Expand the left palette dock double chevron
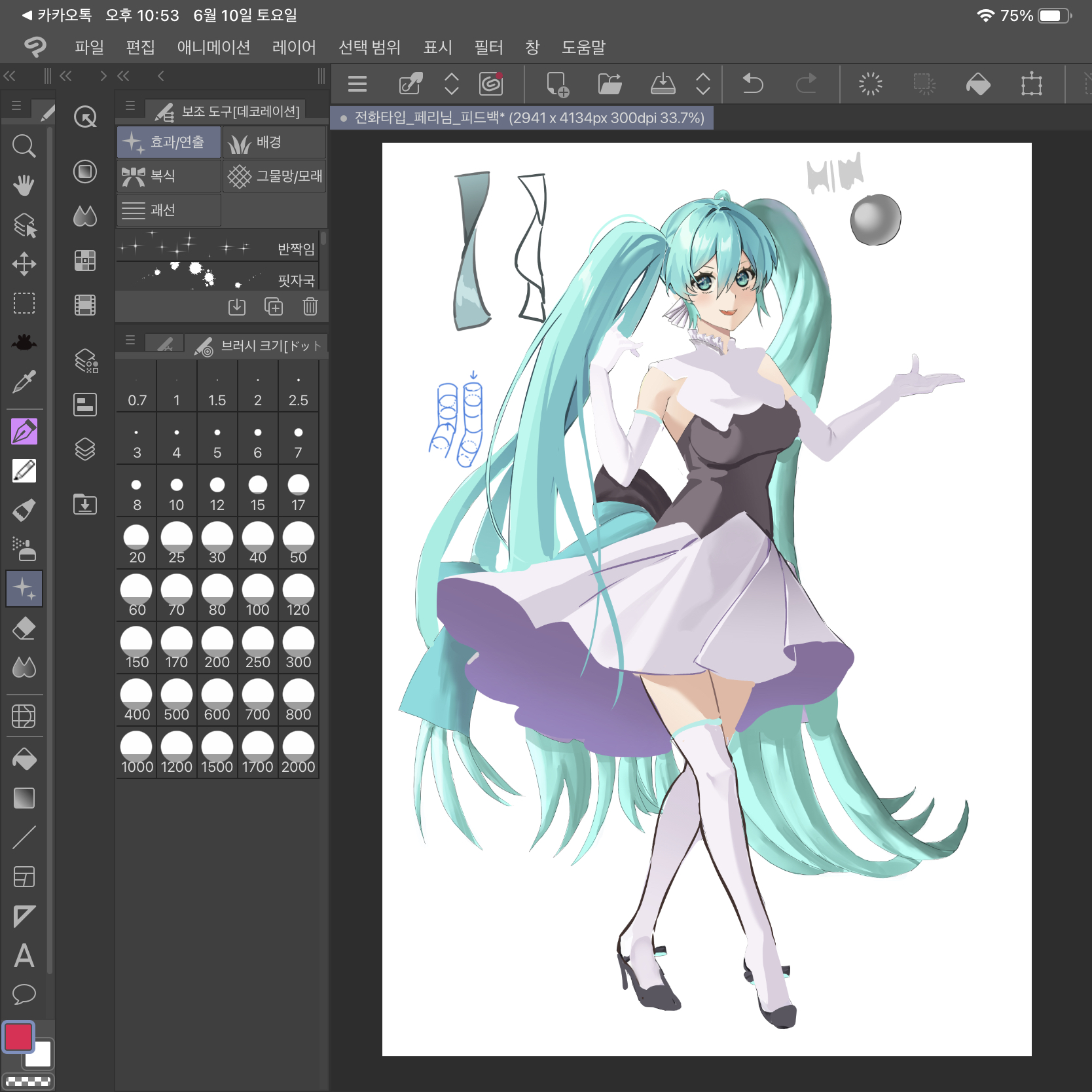This screenshot has height=1092, width=1092. 9,76
